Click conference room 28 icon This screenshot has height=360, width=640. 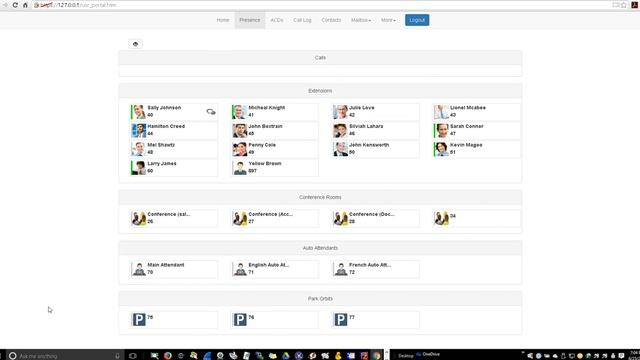[x=340, y=218]
